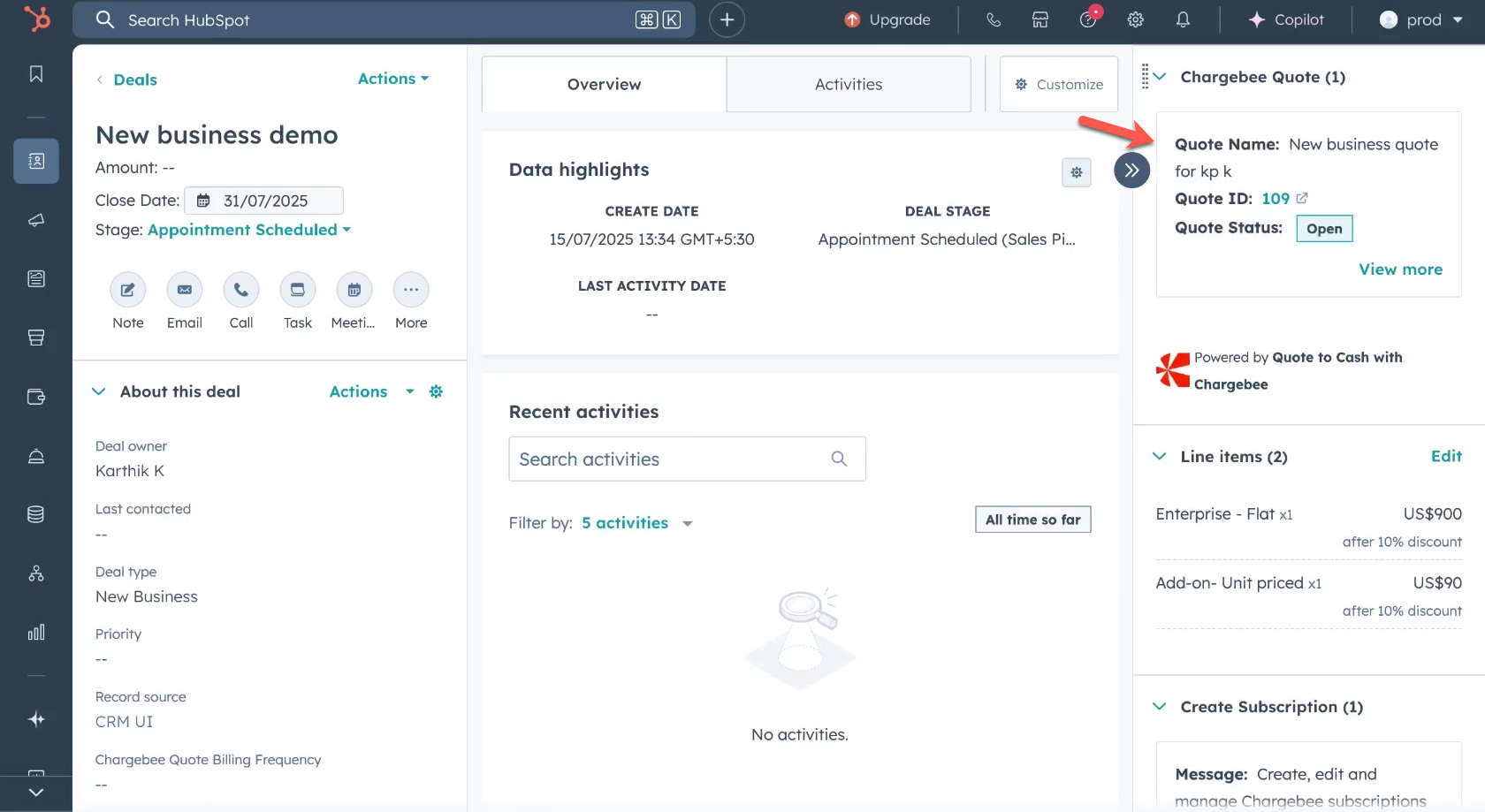
Task: Select the Overview tab
Action: [x=604, y=84]
